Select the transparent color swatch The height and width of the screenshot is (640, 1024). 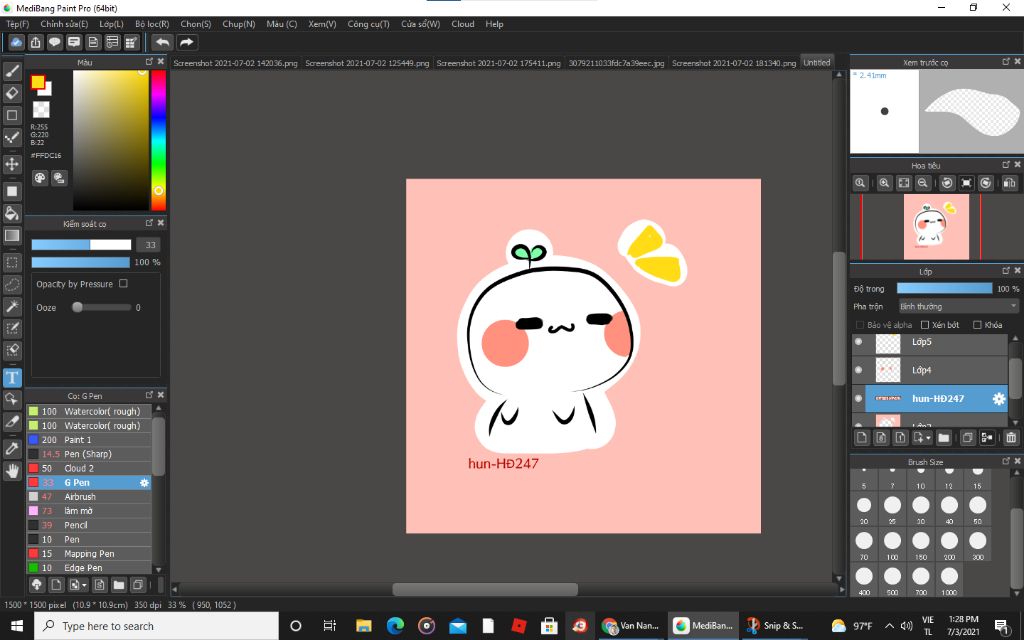coord(41,109)
